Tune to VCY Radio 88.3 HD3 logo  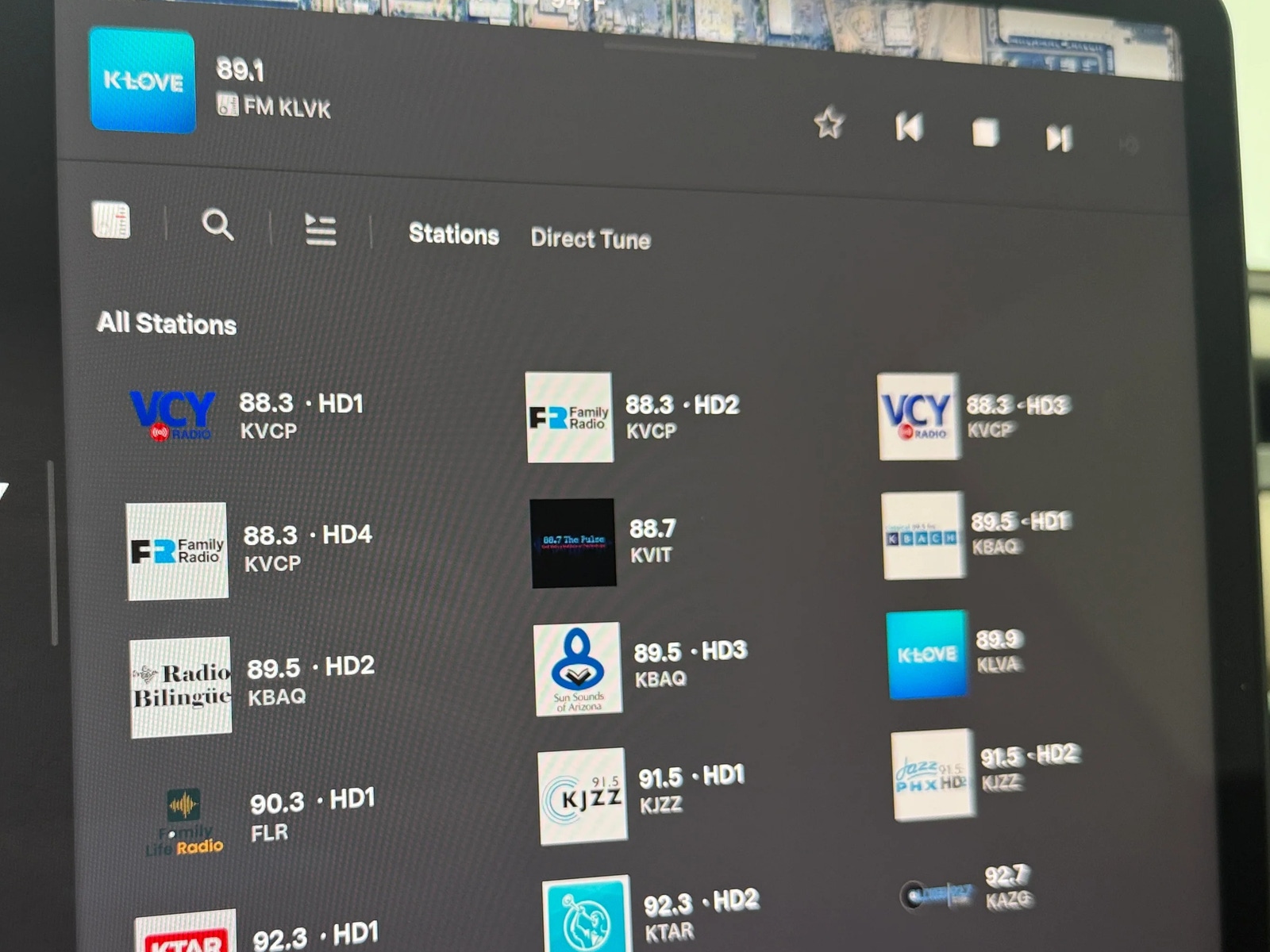click(918, 416)
